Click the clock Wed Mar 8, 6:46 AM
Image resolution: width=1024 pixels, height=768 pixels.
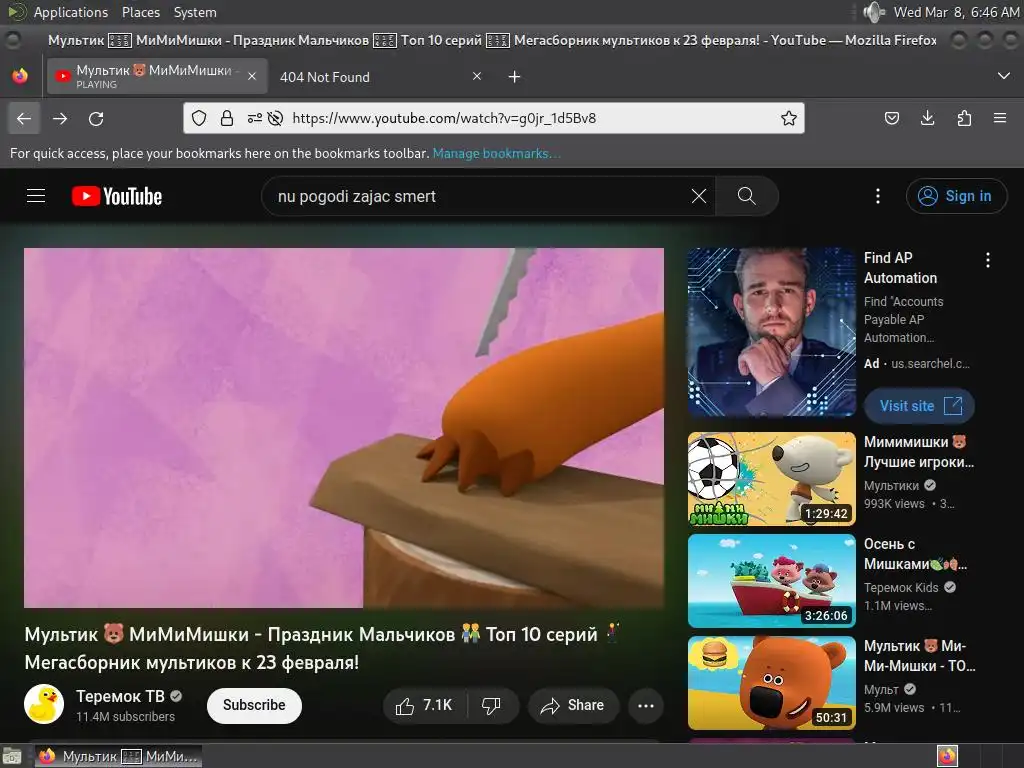coord(955,12)
